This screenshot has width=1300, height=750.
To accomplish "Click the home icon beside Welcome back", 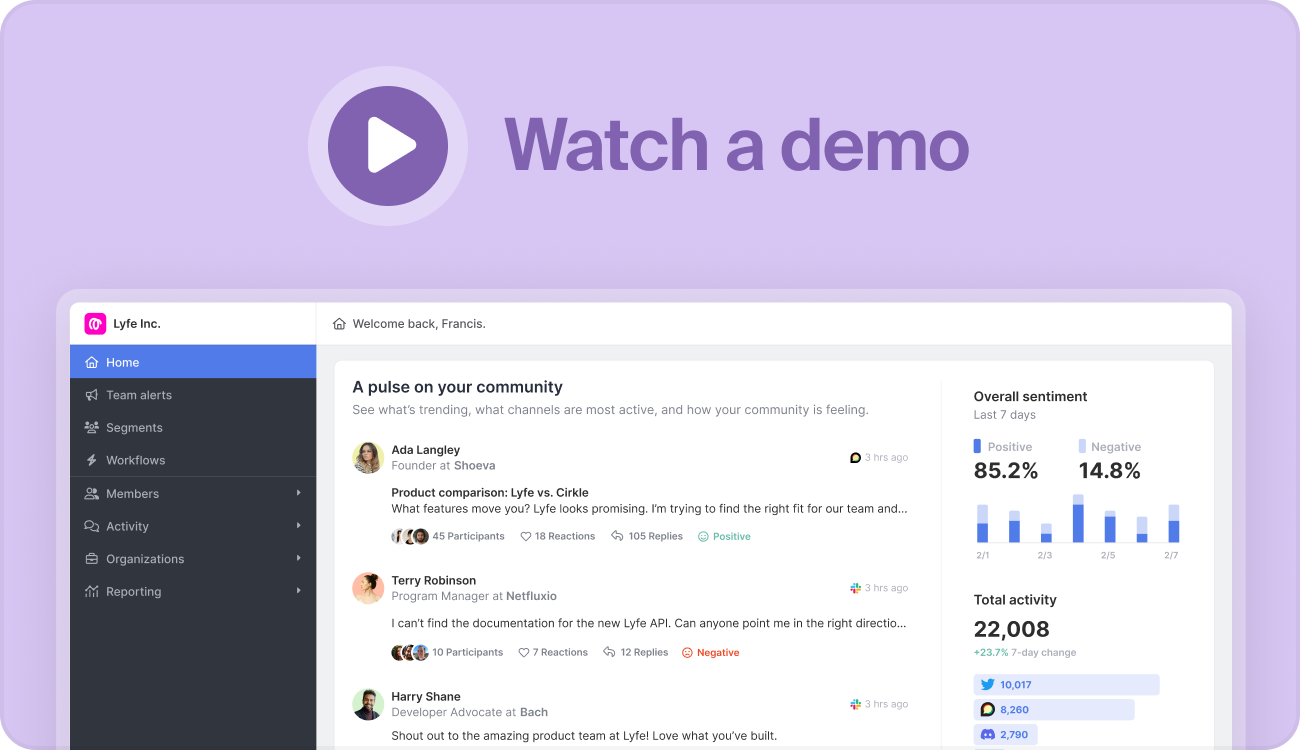I will coord(339,324).
